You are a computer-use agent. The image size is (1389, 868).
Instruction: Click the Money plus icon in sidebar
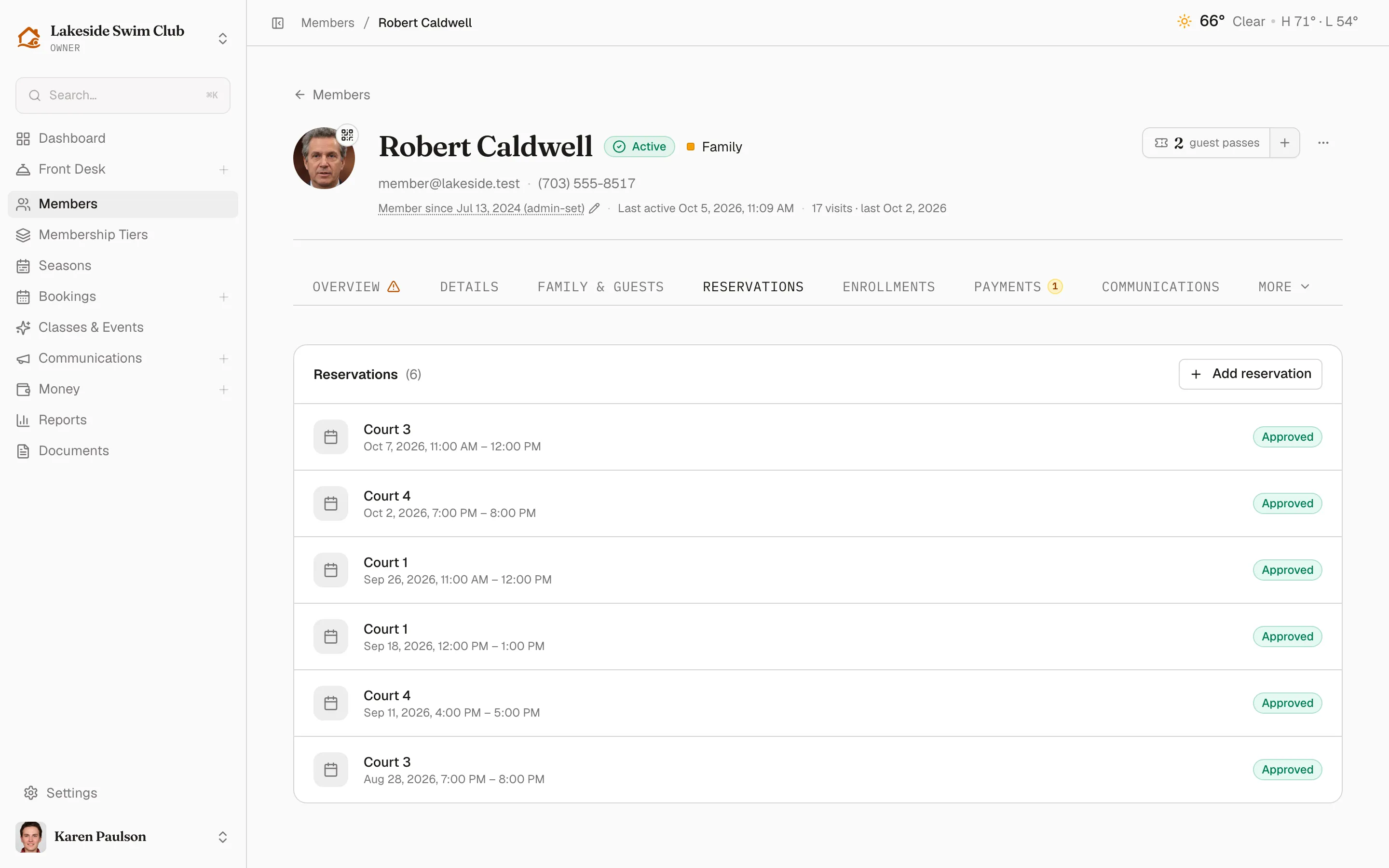(224, 390)
